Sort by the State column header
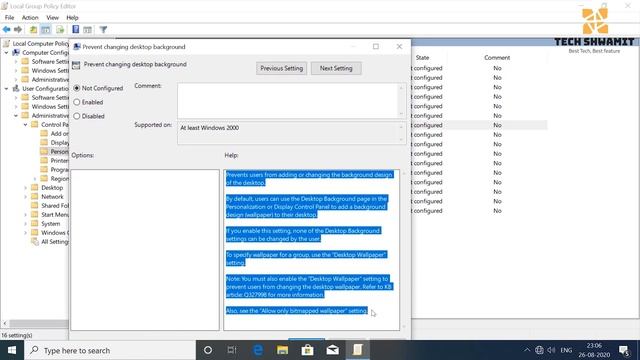The width and height of the screenshot is (640, 360). click(x=422, y=58)
